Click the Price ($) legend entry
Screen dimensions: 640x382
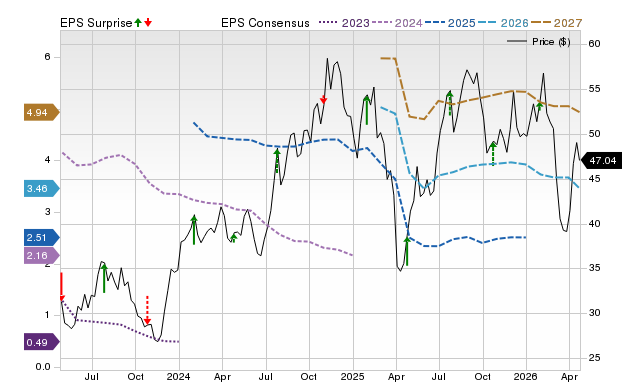tap(539, 42)
